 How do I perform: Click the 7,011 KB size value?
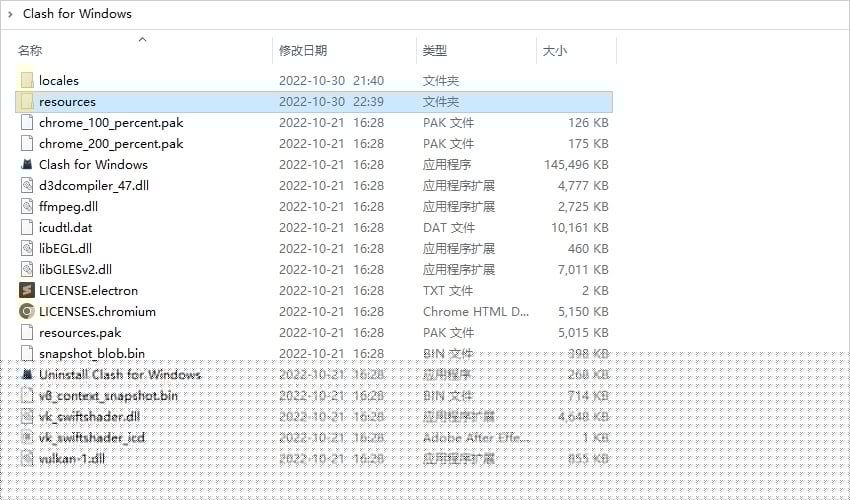pyautogui.click(x=583, y=270)
